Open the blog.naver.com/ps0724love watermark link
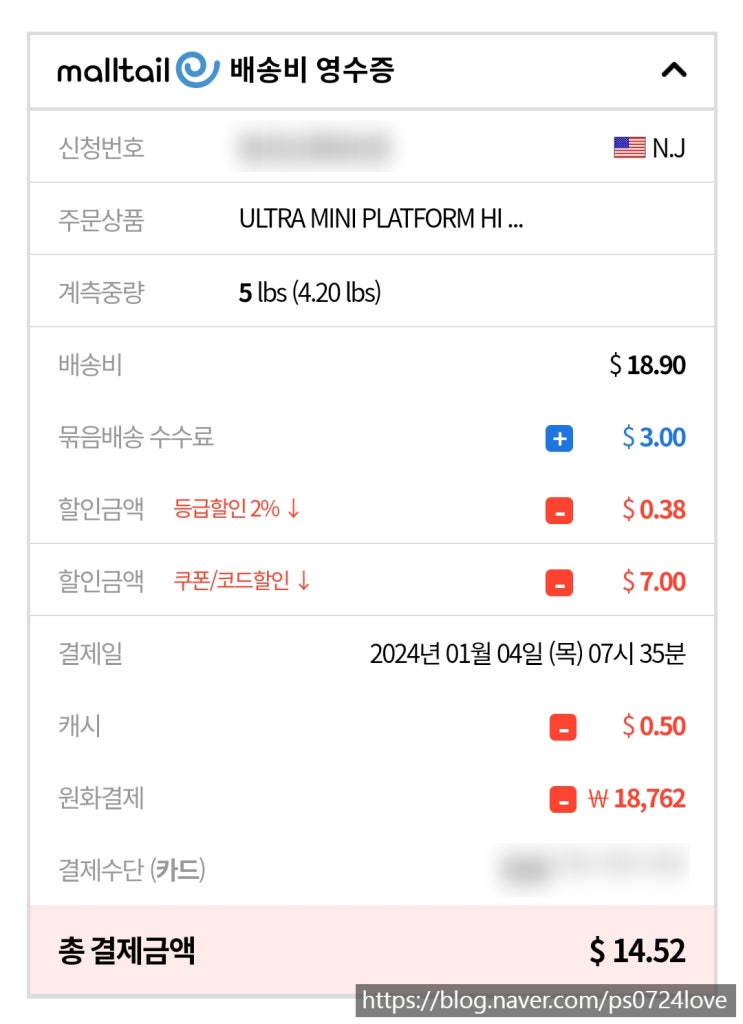 547,1001
